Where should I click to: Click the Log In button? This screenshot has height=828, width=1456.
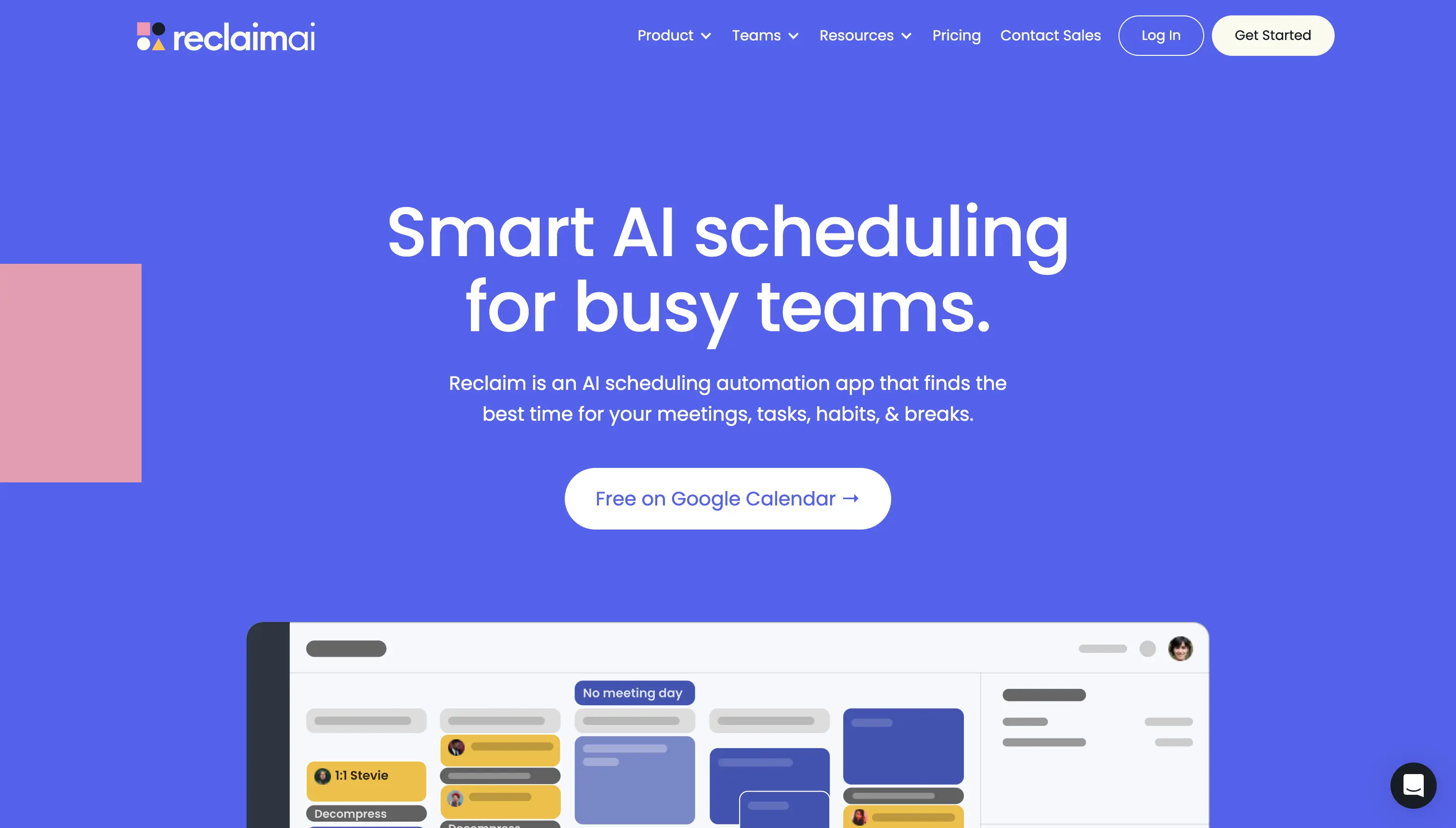pos(1161,35)
